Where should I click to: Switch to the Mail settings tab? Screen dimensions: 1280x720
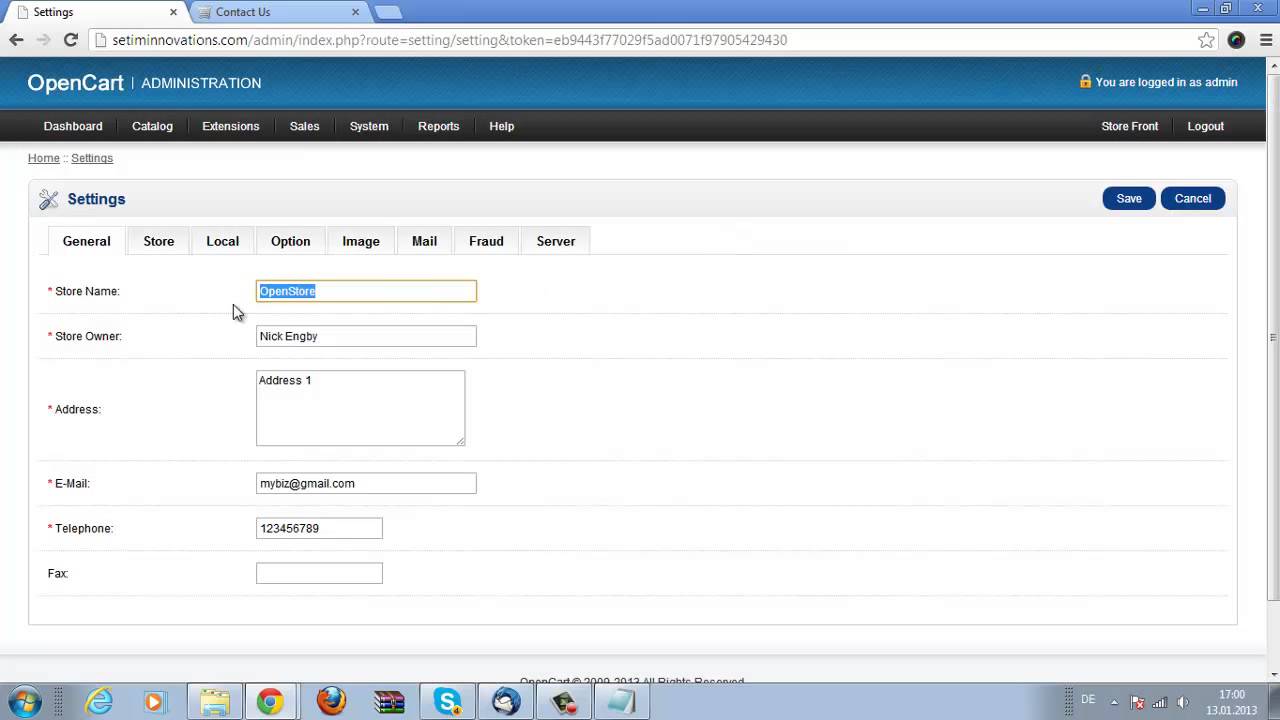pyautogui.click(x=424, y=241)
